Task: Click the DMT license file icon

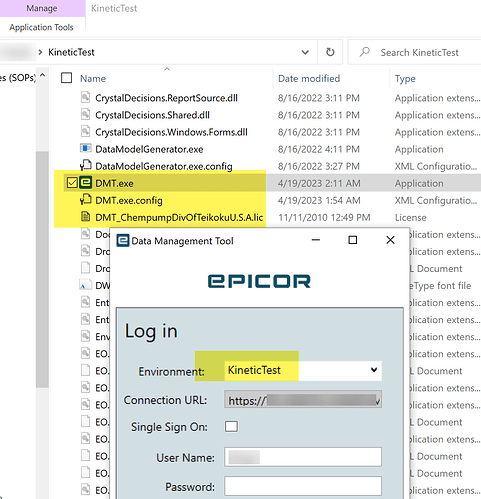Action: click(86, 217)
